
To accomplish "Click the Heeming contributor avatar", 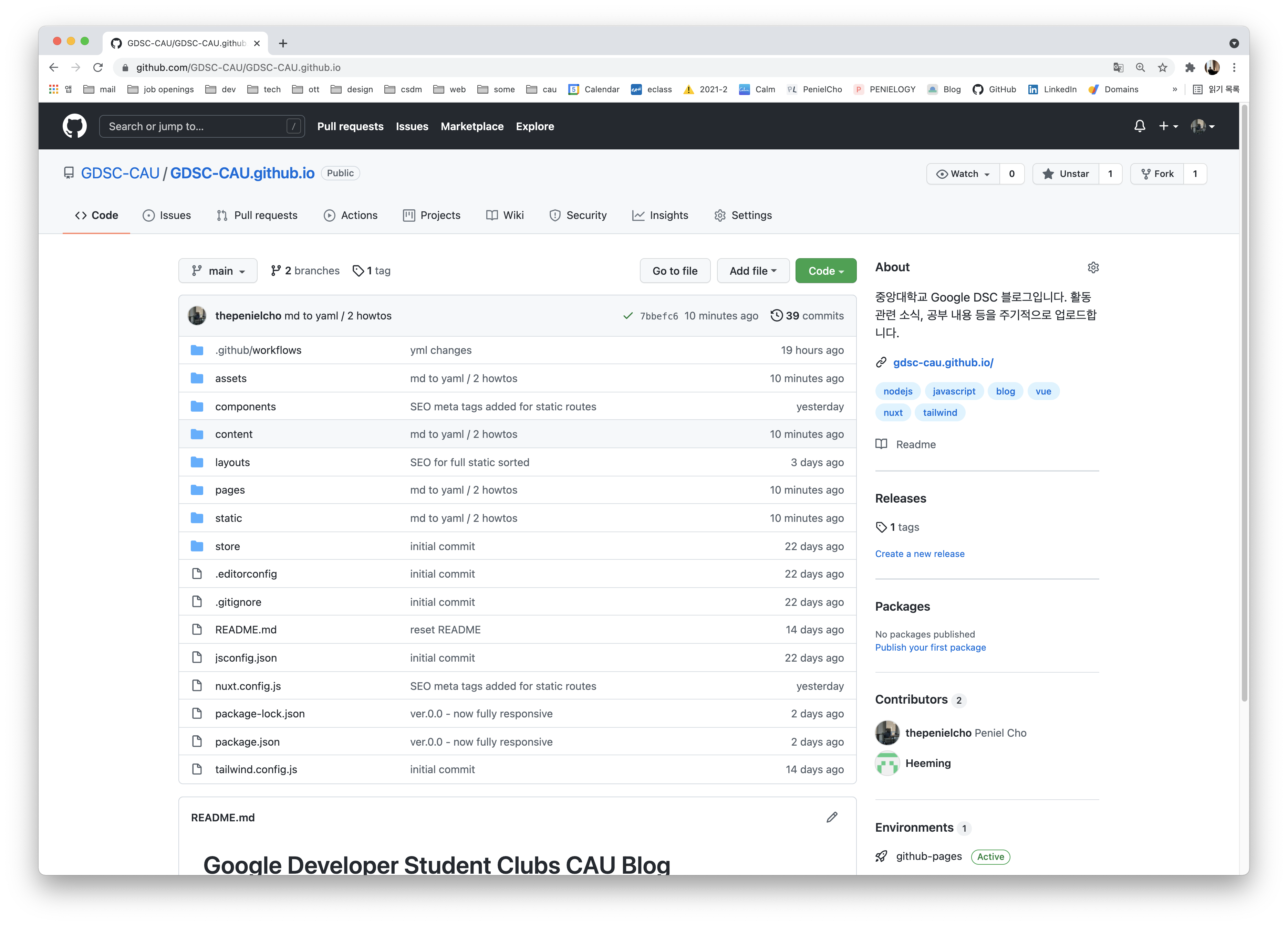I will click(x=887, y=763).
